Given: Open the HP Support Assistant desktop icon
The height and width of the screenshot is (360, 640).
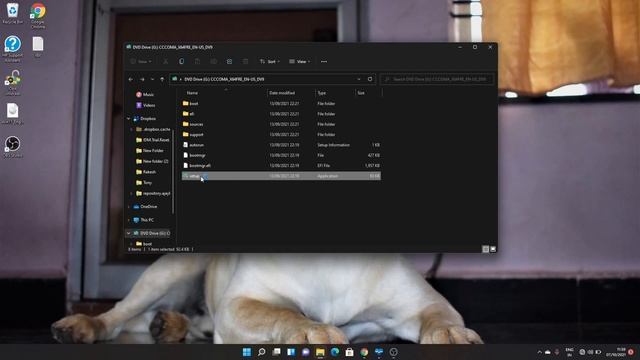Looking at the screenshot, I should point(13,49).
